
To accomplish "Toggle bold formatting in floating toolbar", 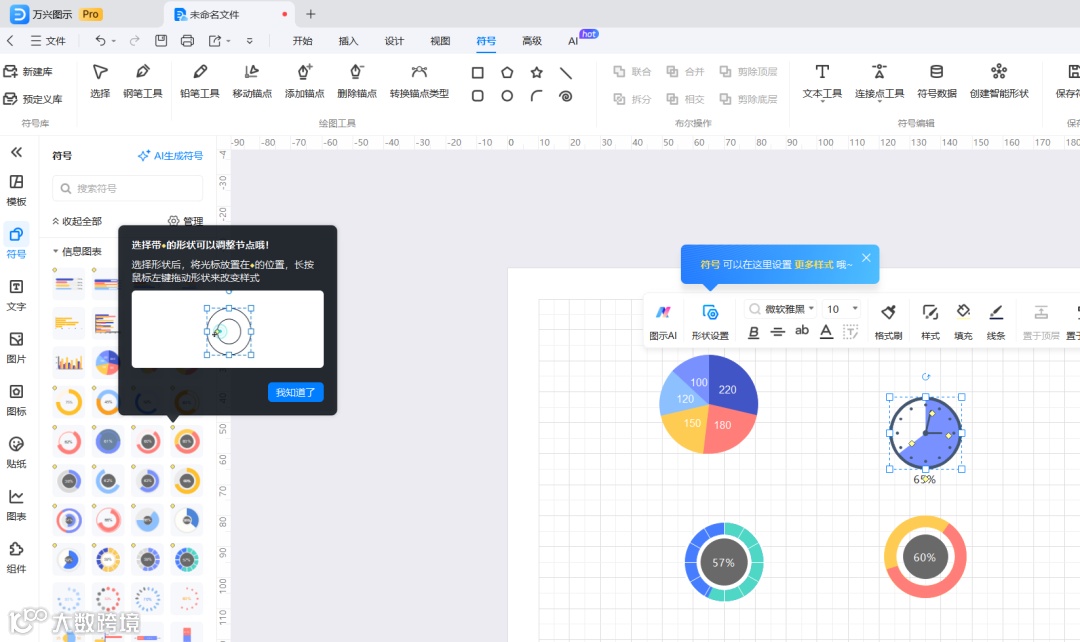I will pos(754,332).
